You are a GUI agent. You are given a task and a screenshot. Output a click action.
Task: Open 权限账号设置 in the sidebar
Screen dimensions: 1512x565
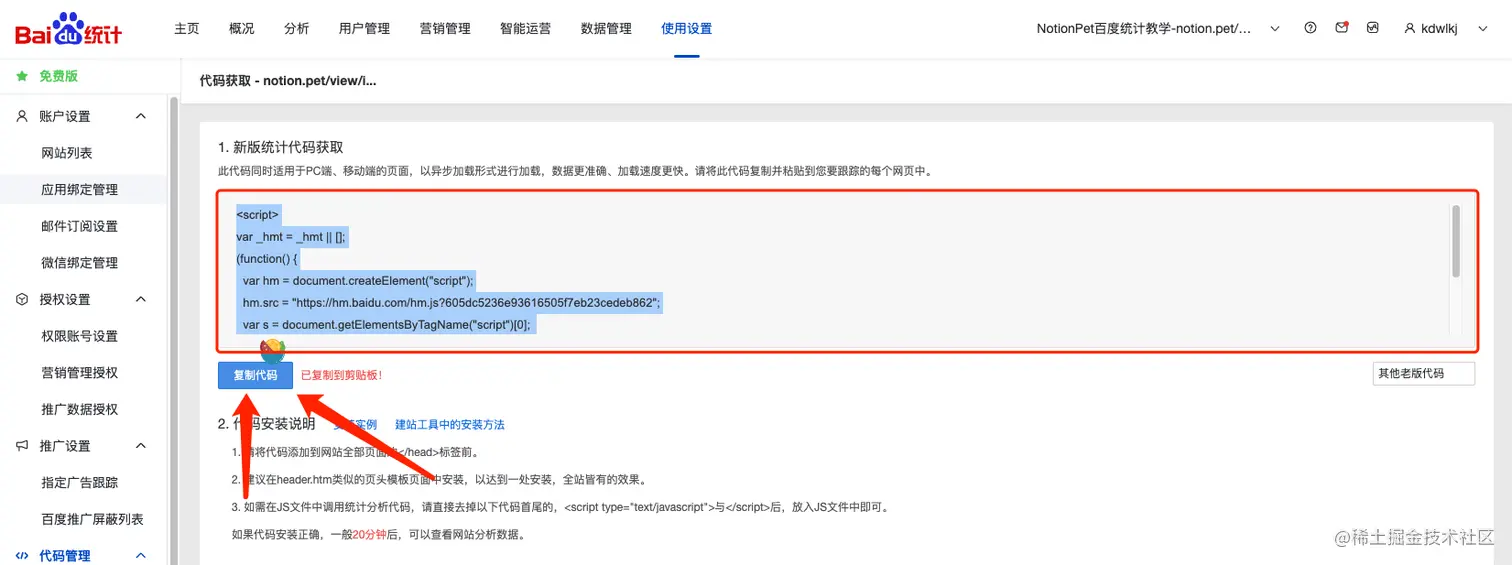coord(80,336)
